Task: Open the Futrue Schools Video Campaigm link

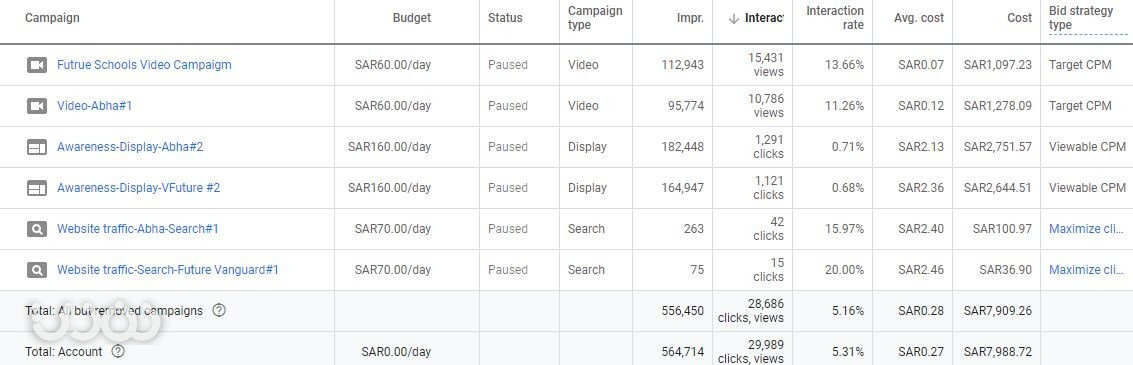Action: click(145, 65)
